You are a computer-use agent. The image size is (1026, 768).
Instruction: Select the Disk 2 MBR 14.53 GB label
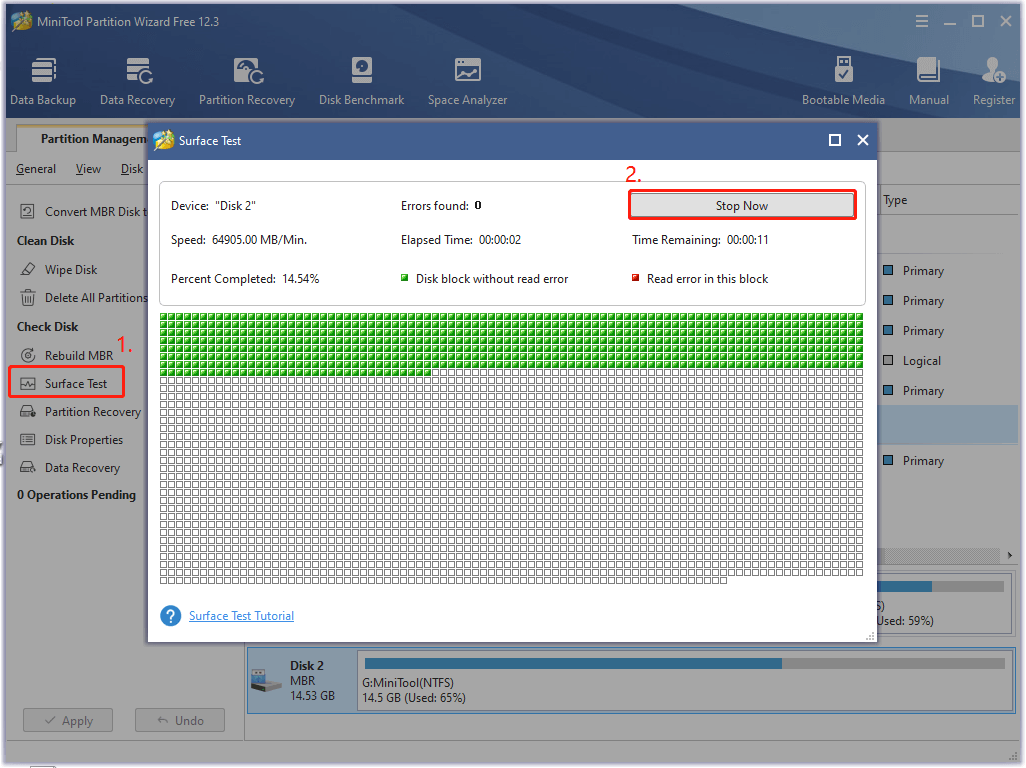click(312, 680)
